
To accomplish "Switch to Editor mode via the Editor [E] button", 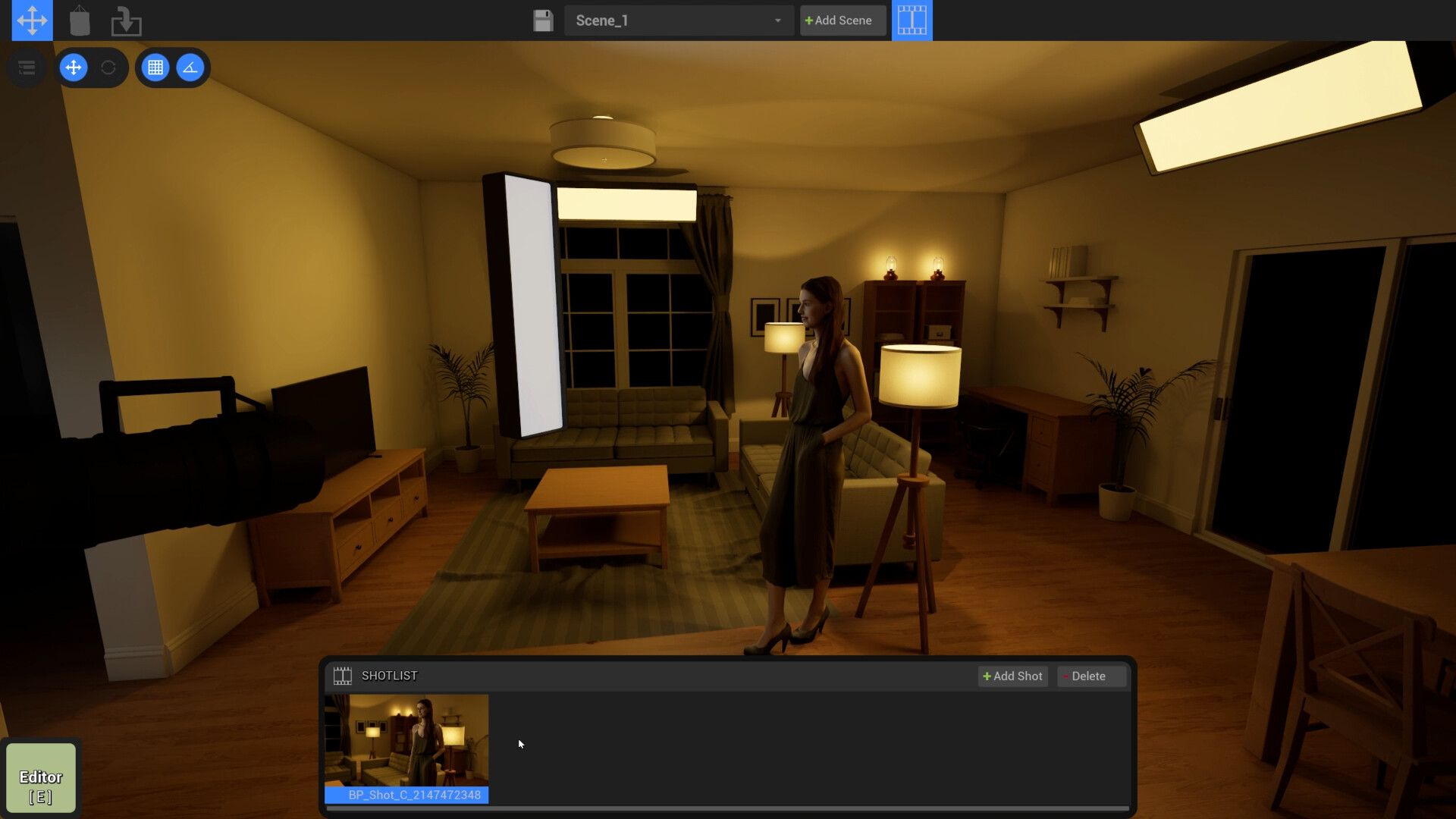I will [41, 778].
